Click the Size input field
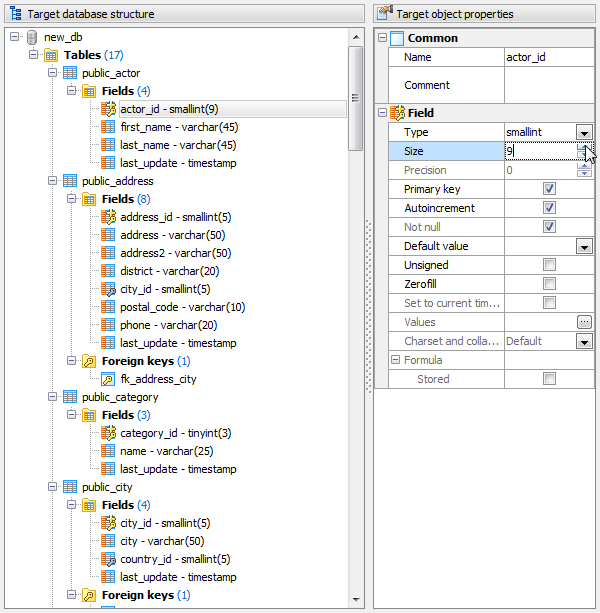 coord(540,151)
